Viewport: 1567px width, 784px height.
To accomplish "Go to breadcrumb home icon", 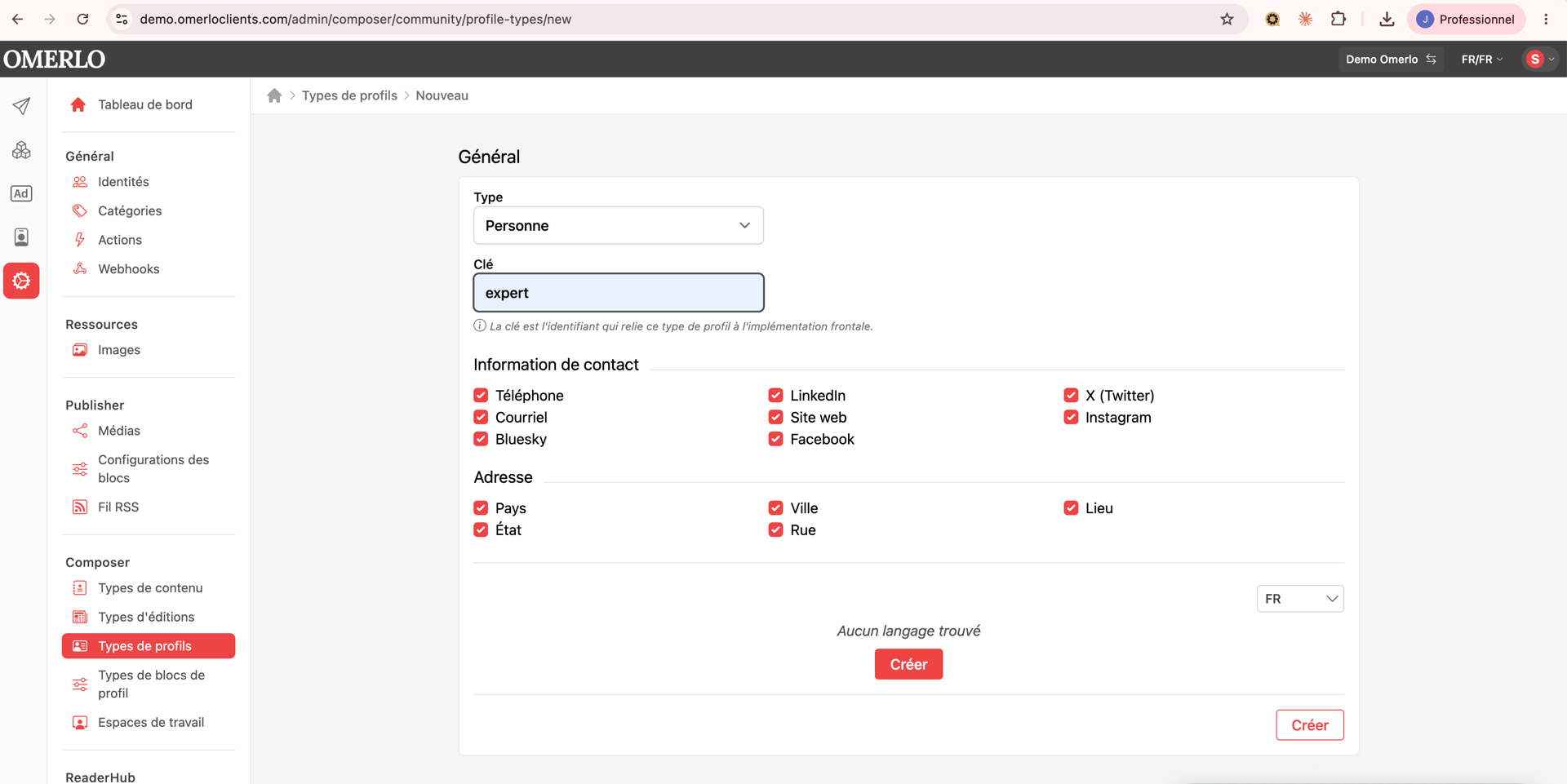I will pos(274,95).
